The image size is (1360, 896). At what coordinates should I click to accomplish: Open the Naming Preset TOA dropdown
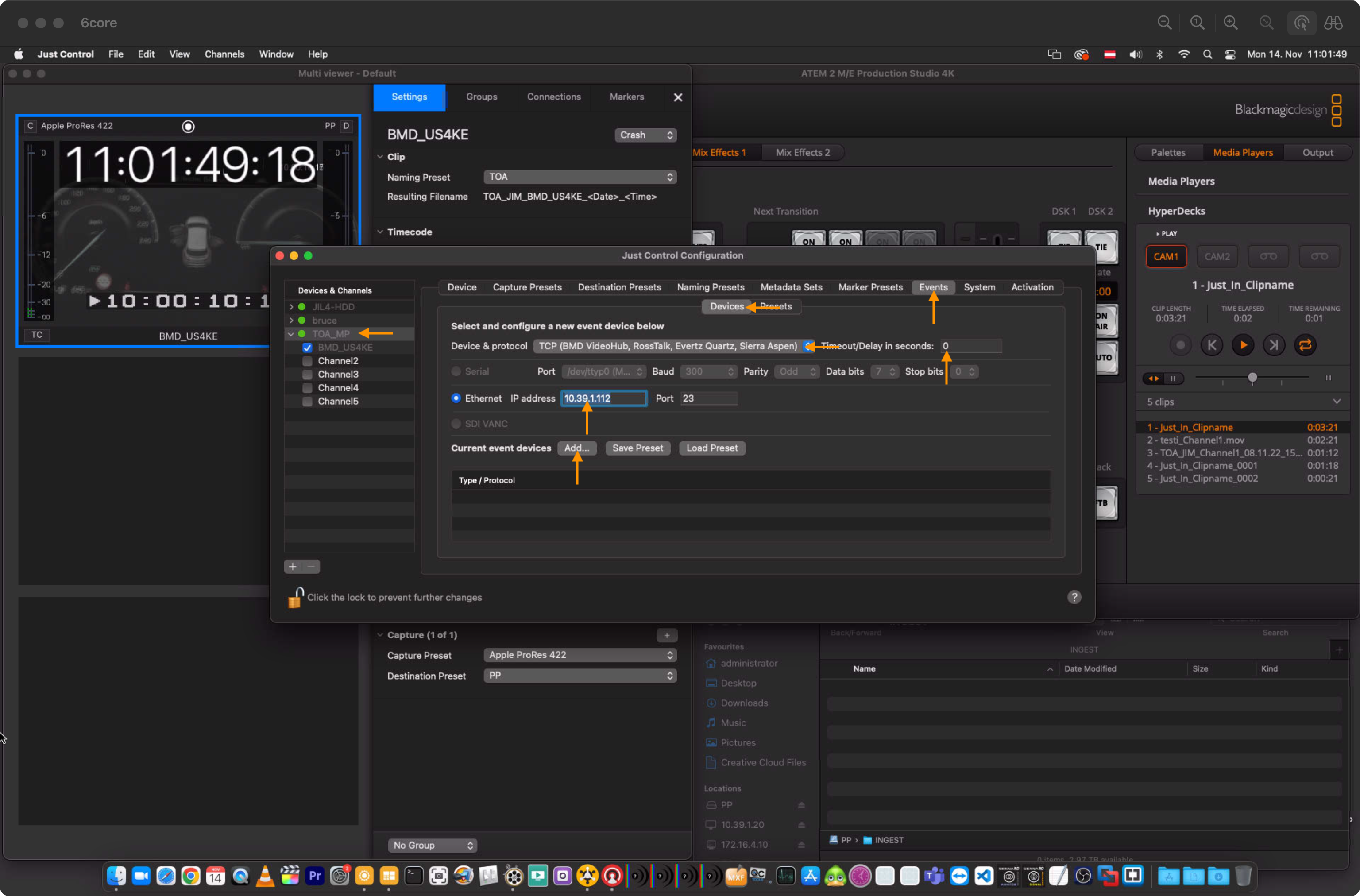(x=580, y=177)
